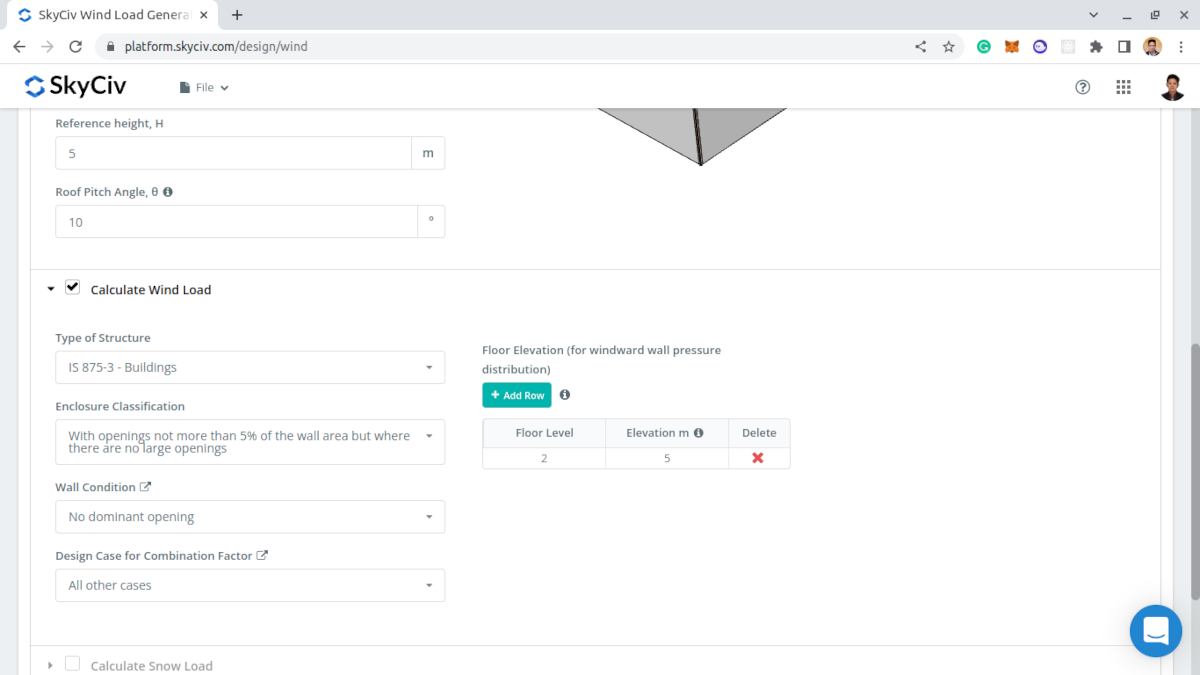Screen dimensions: 1200x675
Task: Click the site lock icon
Action: [110, 46]
